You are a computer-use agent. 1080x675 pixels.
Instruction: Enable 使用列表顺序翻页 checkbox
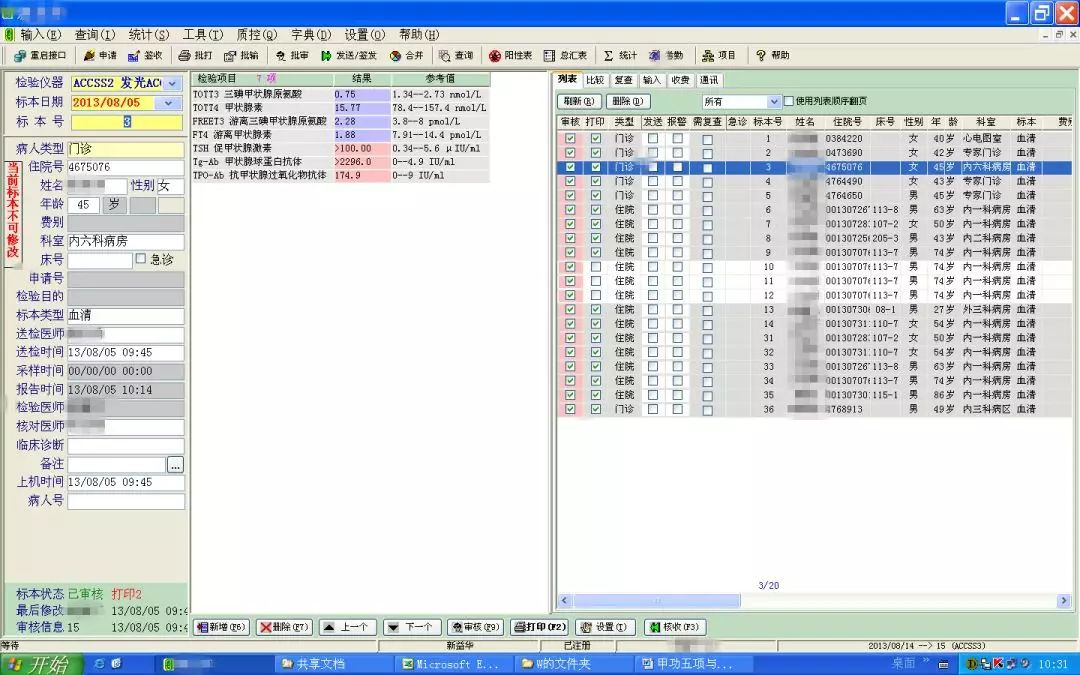click(789, 101)
